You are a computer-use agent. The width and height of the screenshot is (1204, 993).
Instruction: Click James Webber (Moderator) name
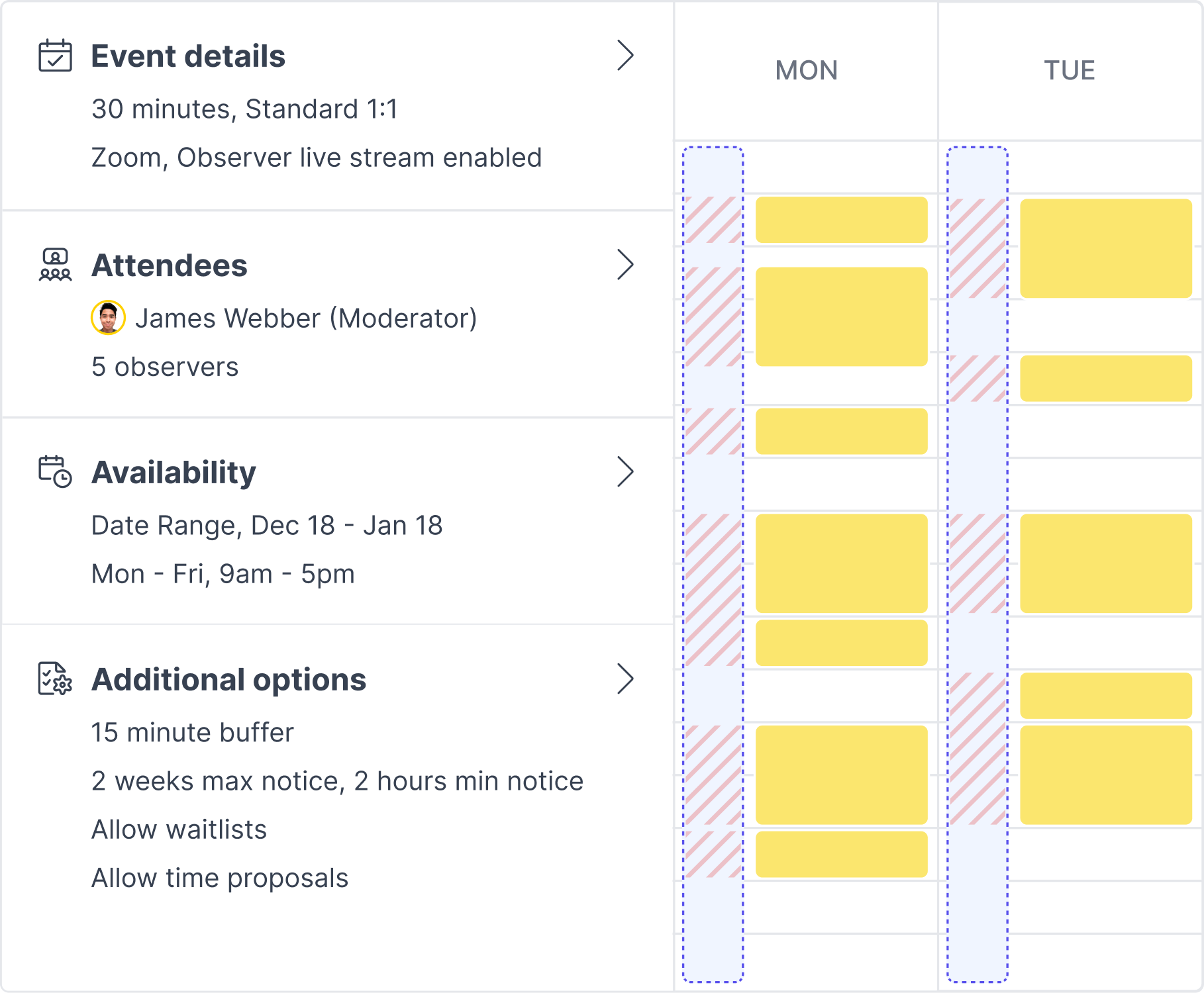click(x=306, y=318)
